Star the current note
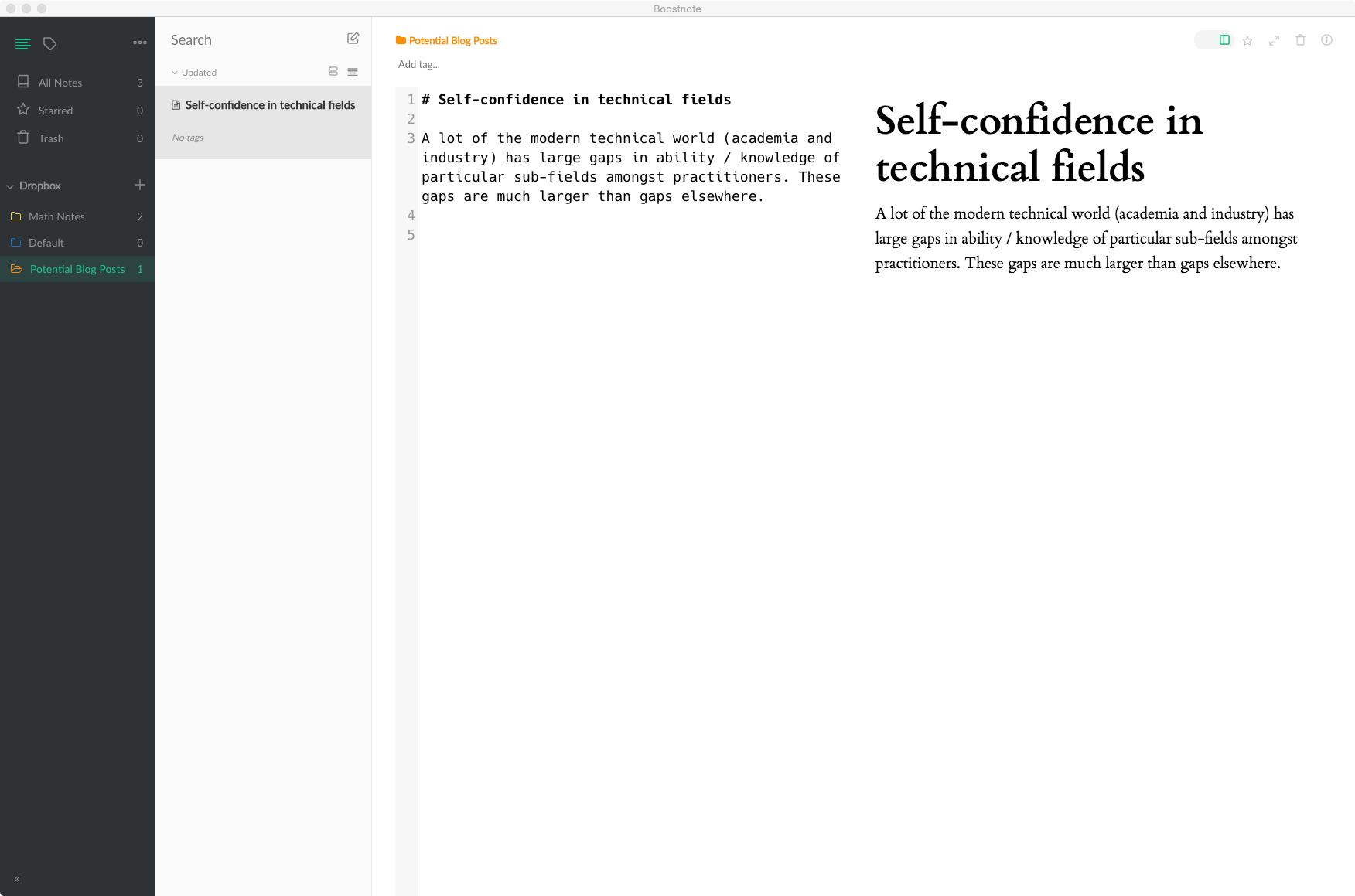 click(x=1247, y=40)
